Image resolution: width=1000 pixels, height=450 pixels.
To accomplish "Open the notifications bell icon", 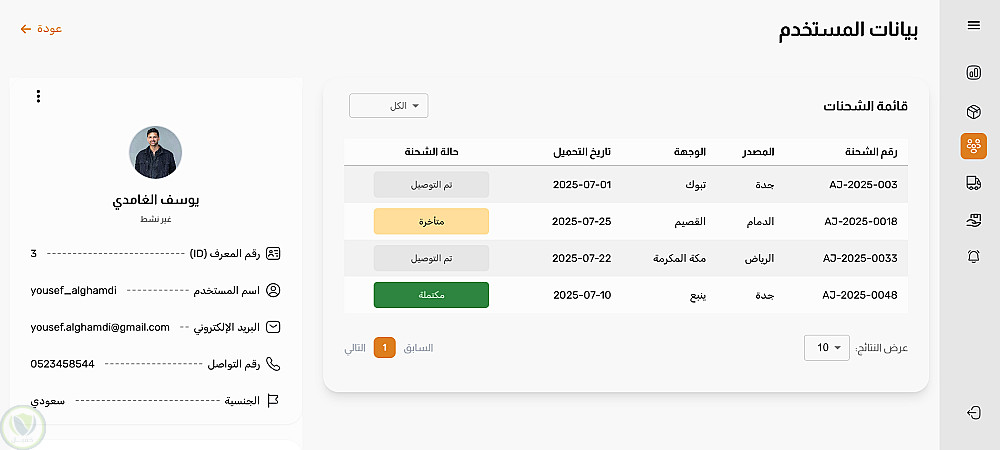I will click(x=973, y=257).
